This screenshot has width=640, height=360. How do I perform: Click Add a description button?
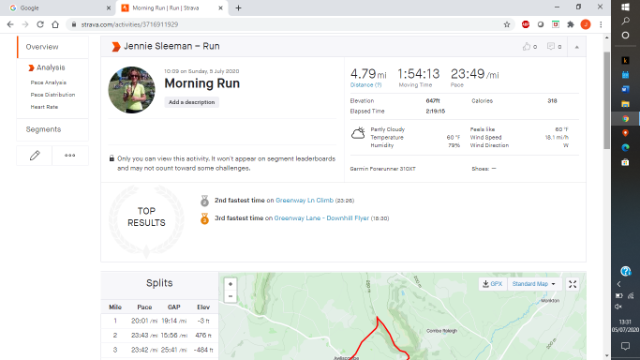pyautogui.click(x=192, y=102)
